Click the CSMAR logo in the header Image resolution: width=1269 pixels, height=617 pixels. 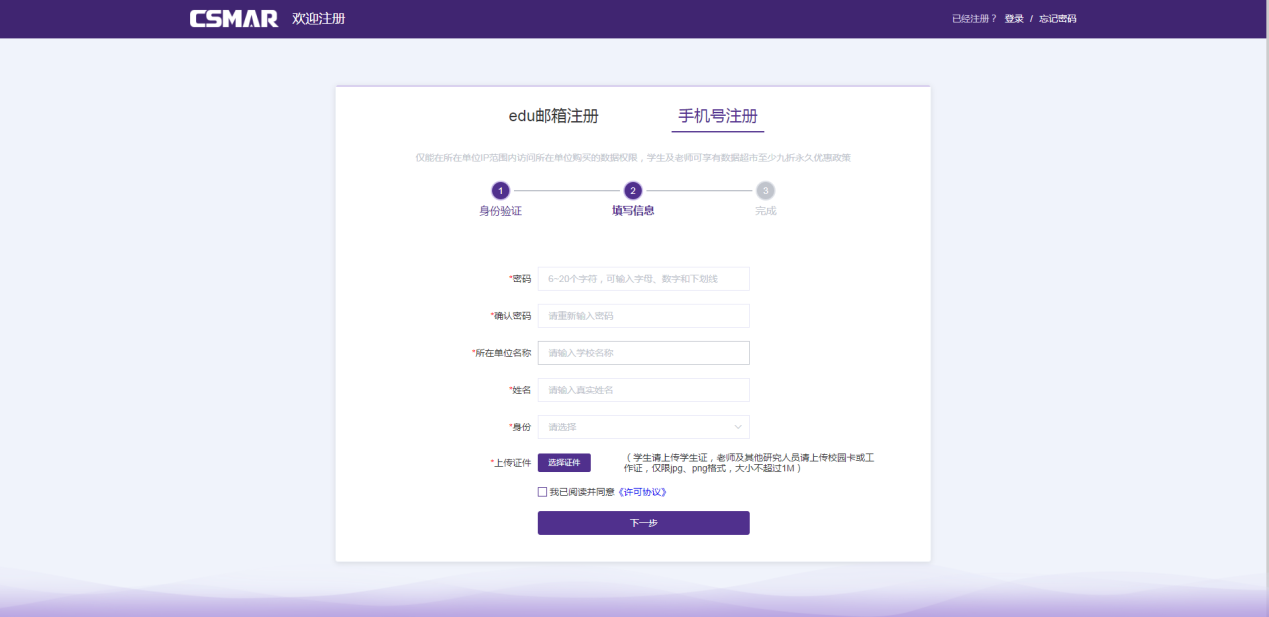[234, 19]
